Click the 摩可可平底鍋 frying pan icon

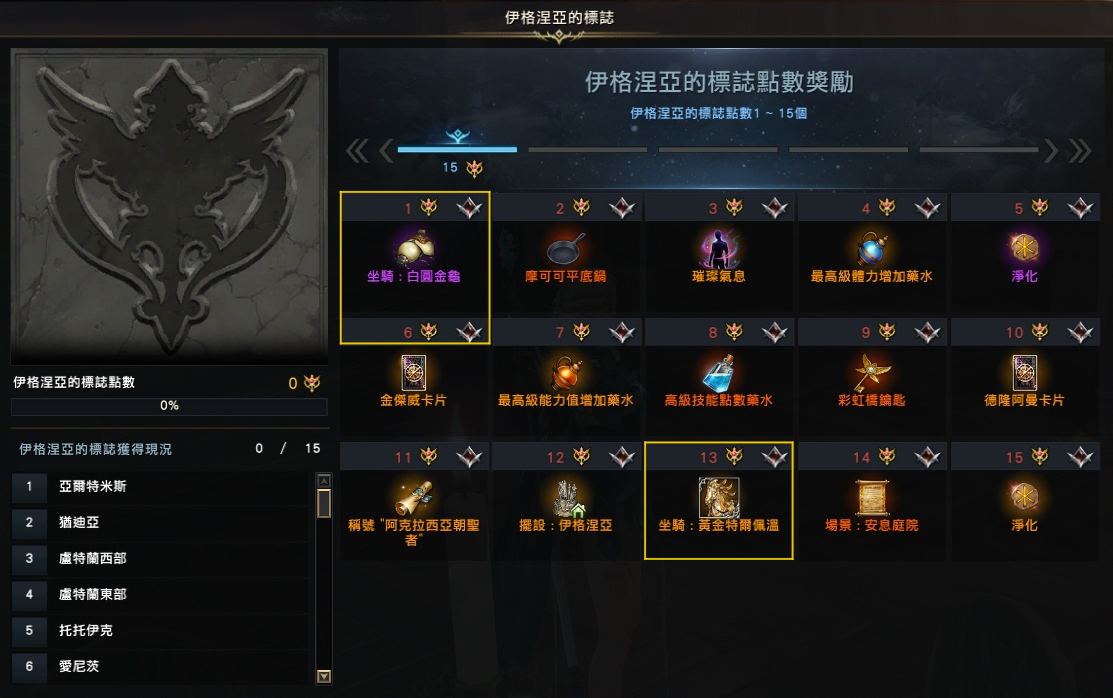566,248
